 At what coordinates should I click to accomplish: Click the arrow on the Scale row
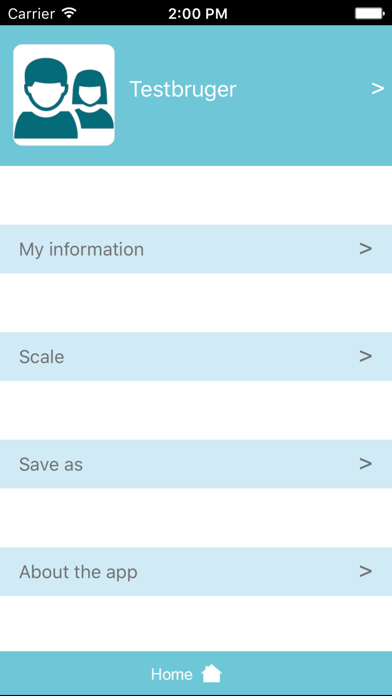[x=365, y=356]
